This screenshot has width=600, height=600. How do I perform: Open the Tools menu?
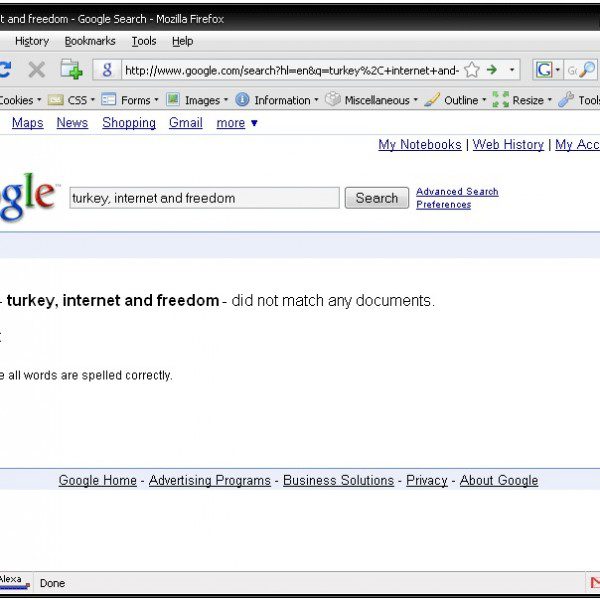tap(144, 41)
